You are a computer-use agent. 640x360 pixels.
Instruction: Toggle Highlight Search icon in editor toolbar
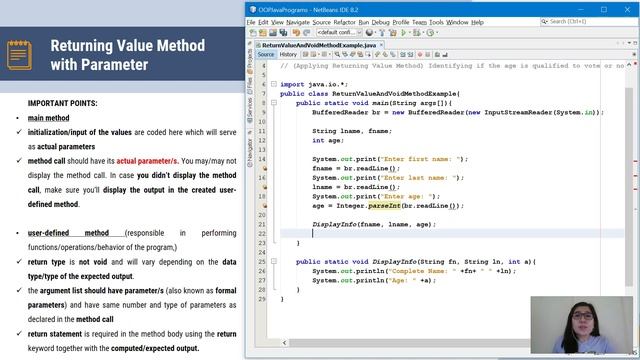point(360,54)
